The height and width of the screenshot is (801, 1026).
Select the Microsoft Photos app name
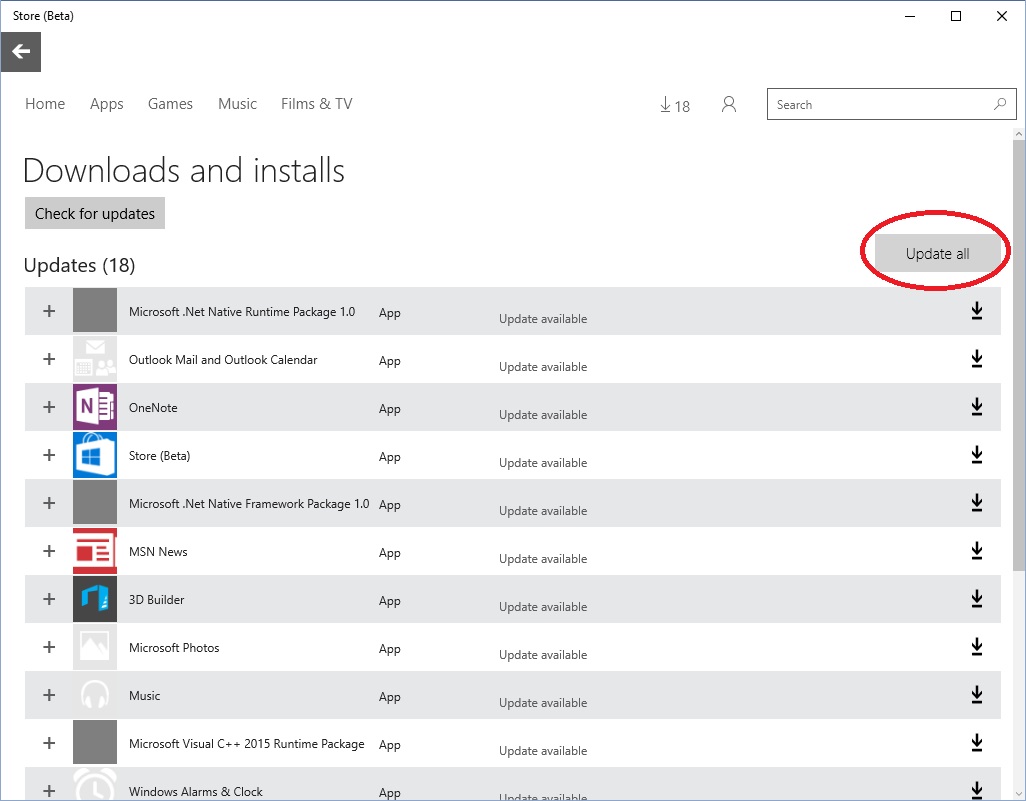pyautogui.click(x=174, y=648)
